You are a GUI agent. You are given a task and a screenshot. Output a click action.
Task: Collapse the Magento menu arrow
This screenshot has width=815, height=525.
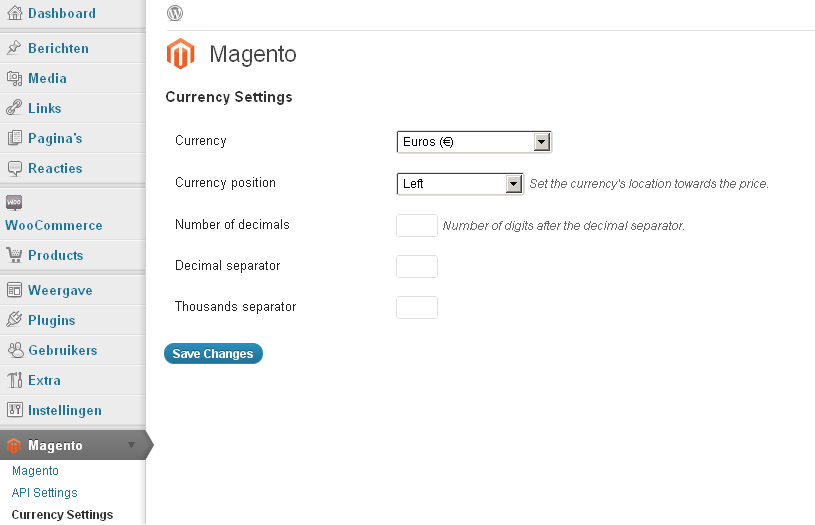pos(132,445)
